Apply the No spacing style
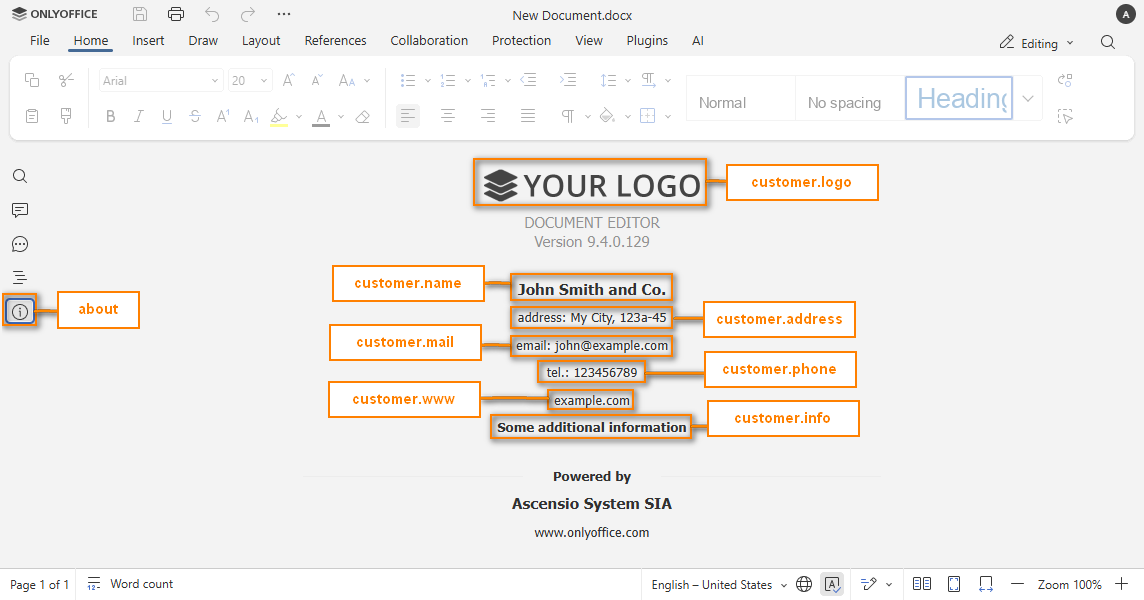The width and height of the screenshot is (1144, 600). click(x=849, y=99)
